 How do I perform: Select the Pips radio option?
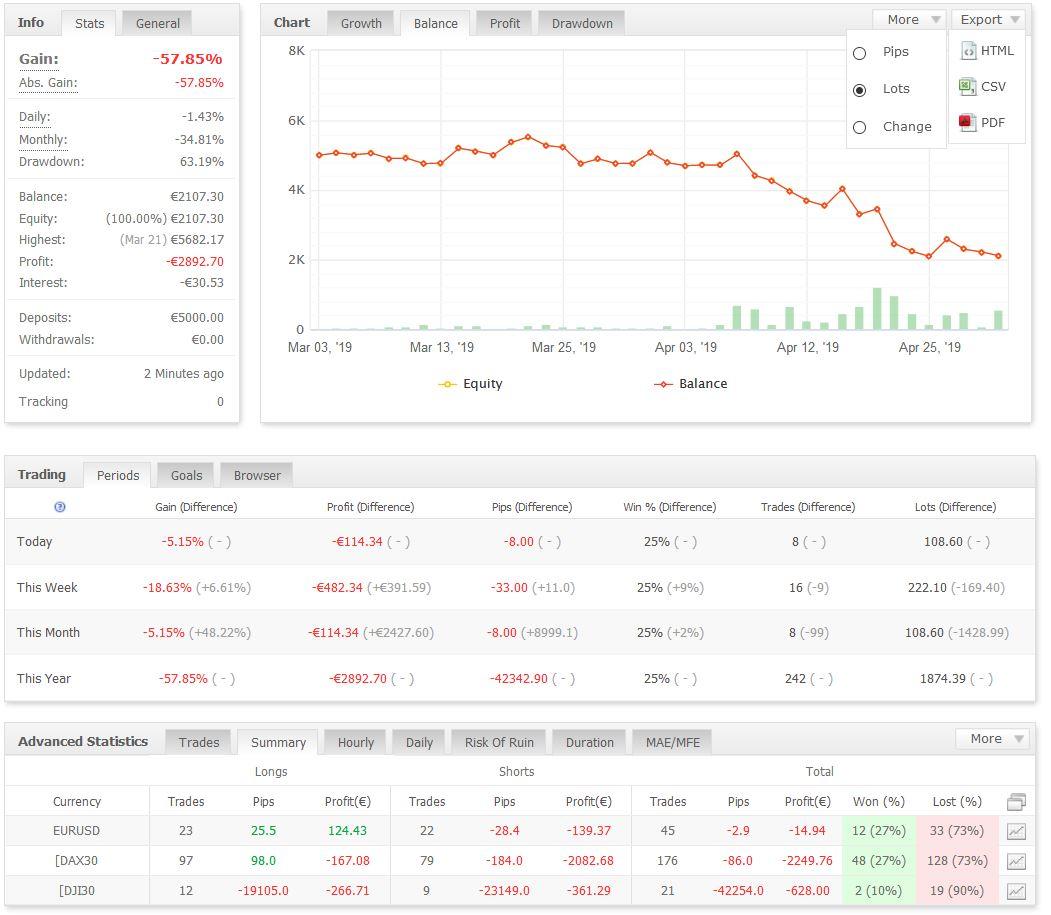(859, 53)
